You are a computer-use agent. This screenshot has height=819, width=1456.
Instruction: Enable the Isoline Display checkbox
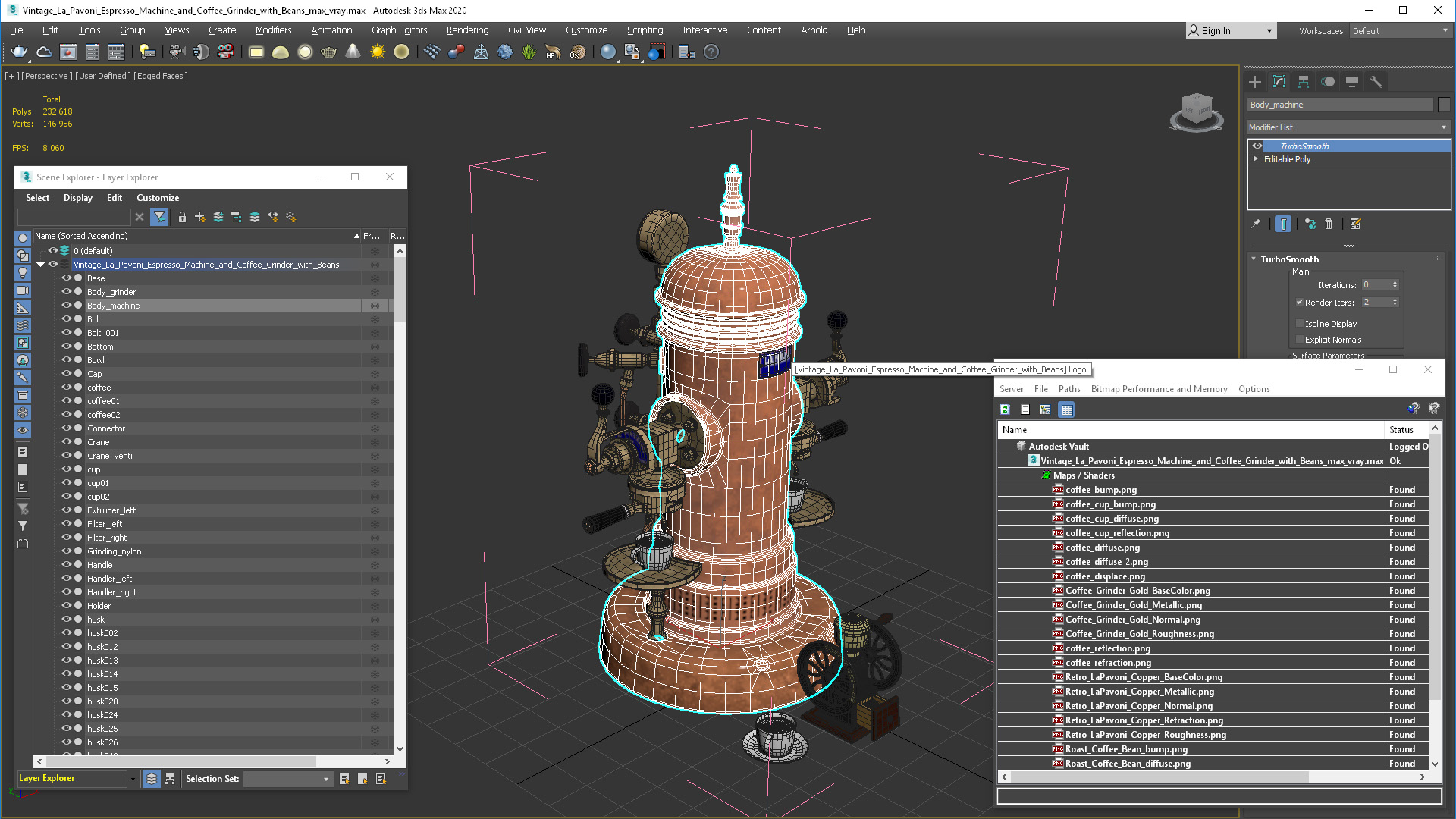[1300, 324]
